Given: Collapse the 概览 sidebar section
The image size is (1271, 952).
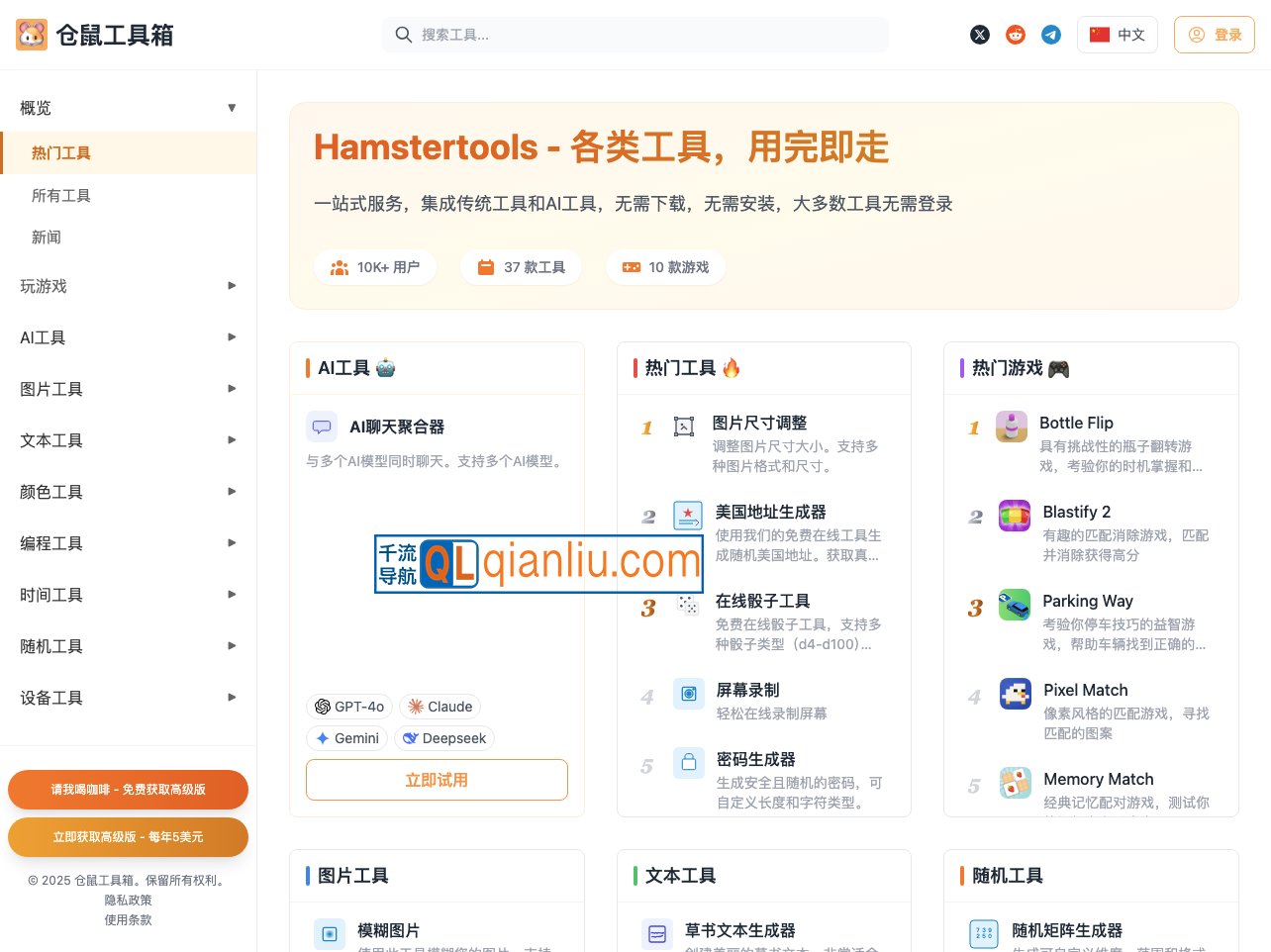Looking at the screenshot, I should pyautogui.click(x=232, y=108).
